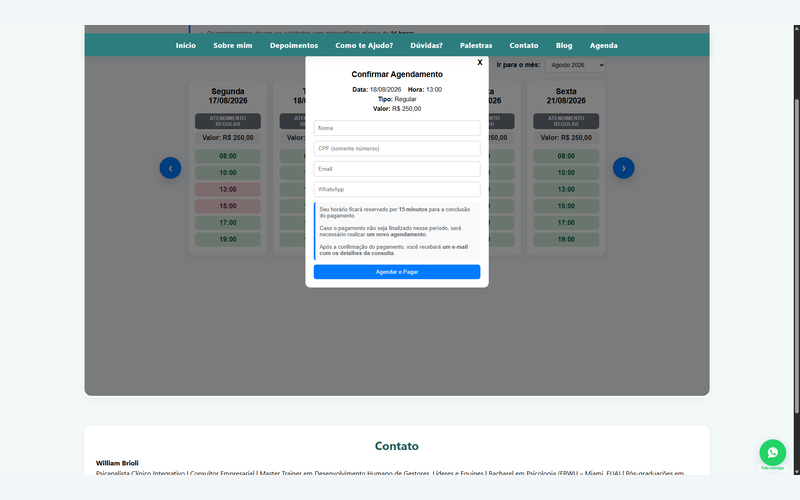Navigate to Palestras
Viewport: 800px width, 500px height.
476,45
